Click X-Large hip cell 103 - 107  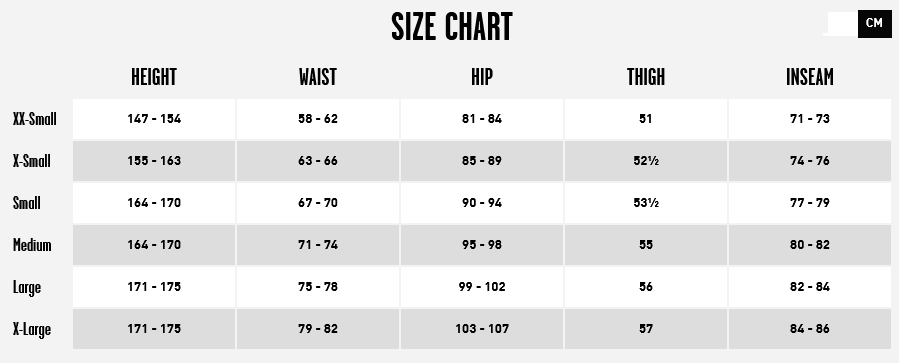(482, 329)
